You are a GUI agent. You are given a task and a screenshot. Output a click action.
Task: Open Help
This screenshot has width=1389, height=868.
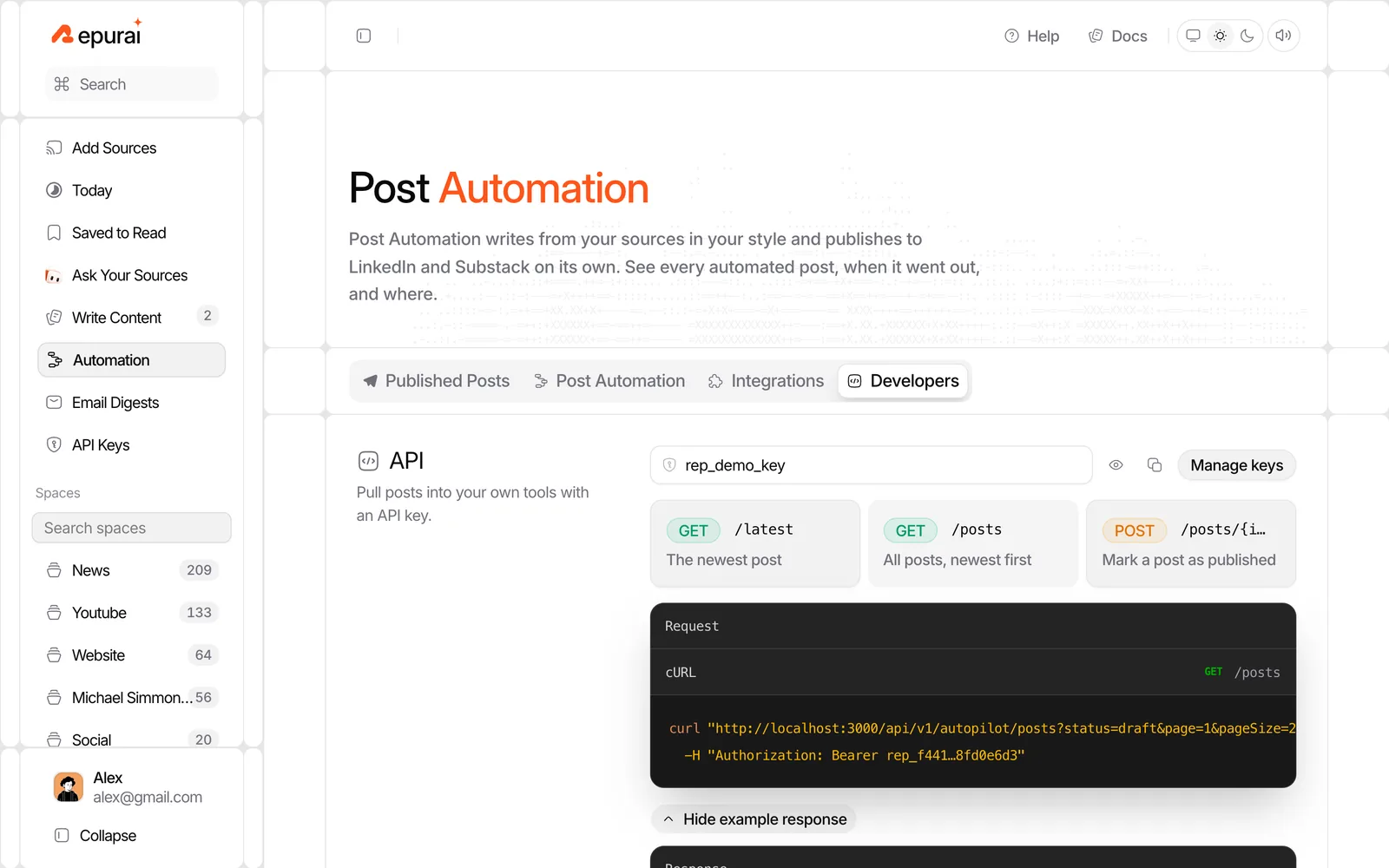tap(1032, 36)
